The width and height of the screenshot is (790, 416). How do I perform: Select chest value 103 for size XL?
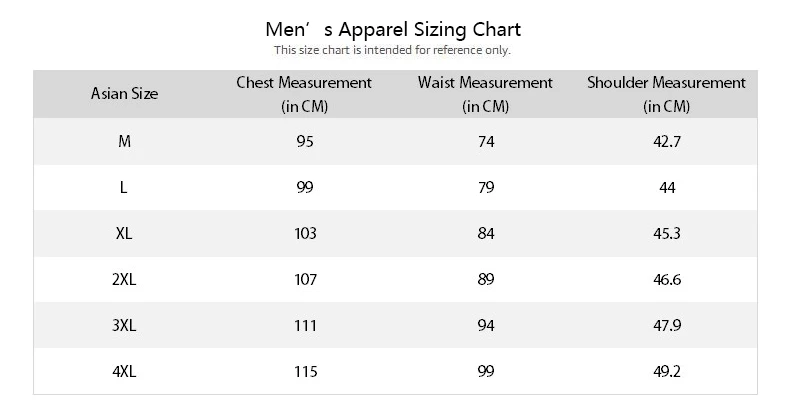tap(305, 233)
